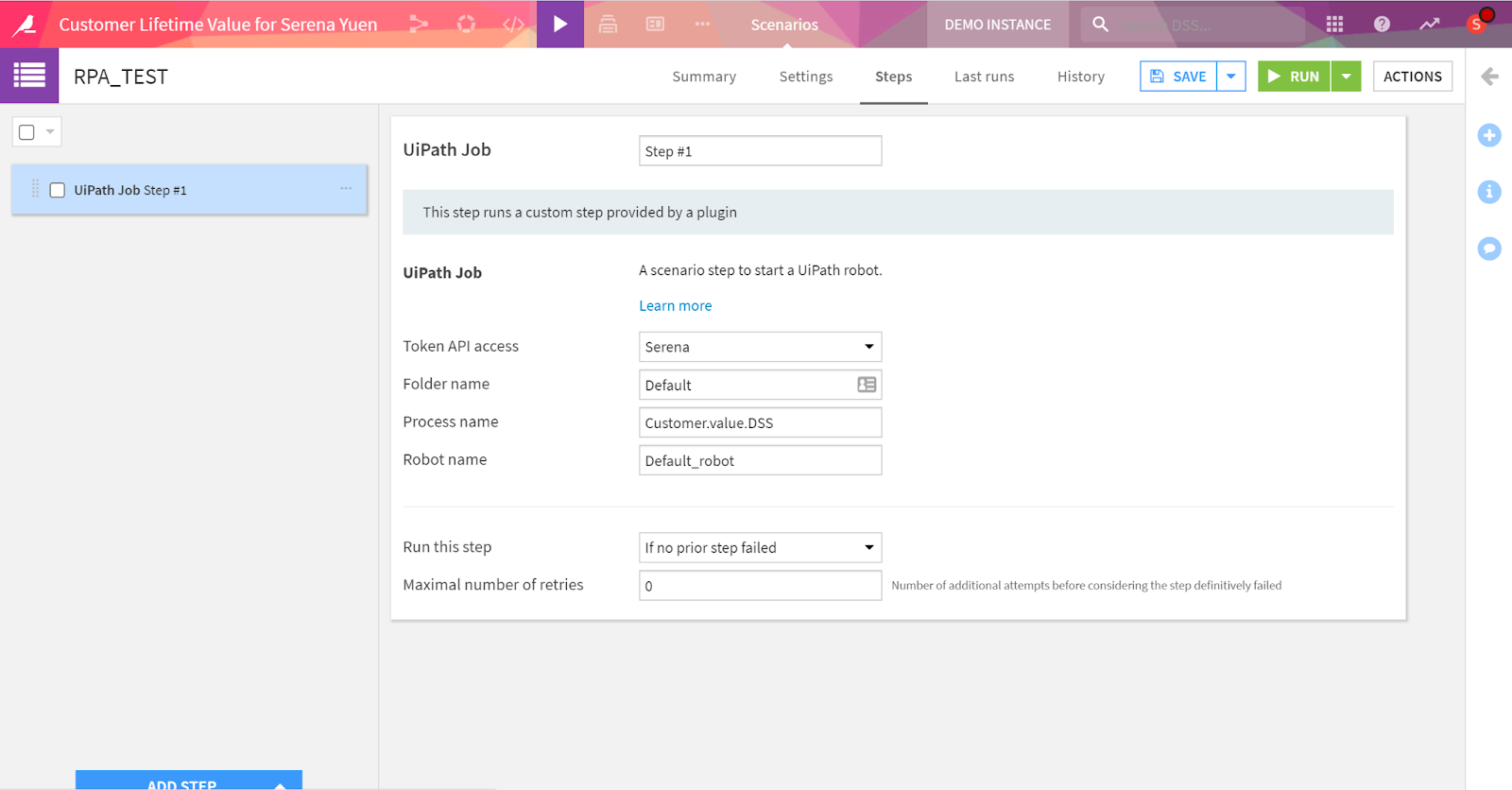Click the DEMO INSTANCE label

[x=998, y=25]
